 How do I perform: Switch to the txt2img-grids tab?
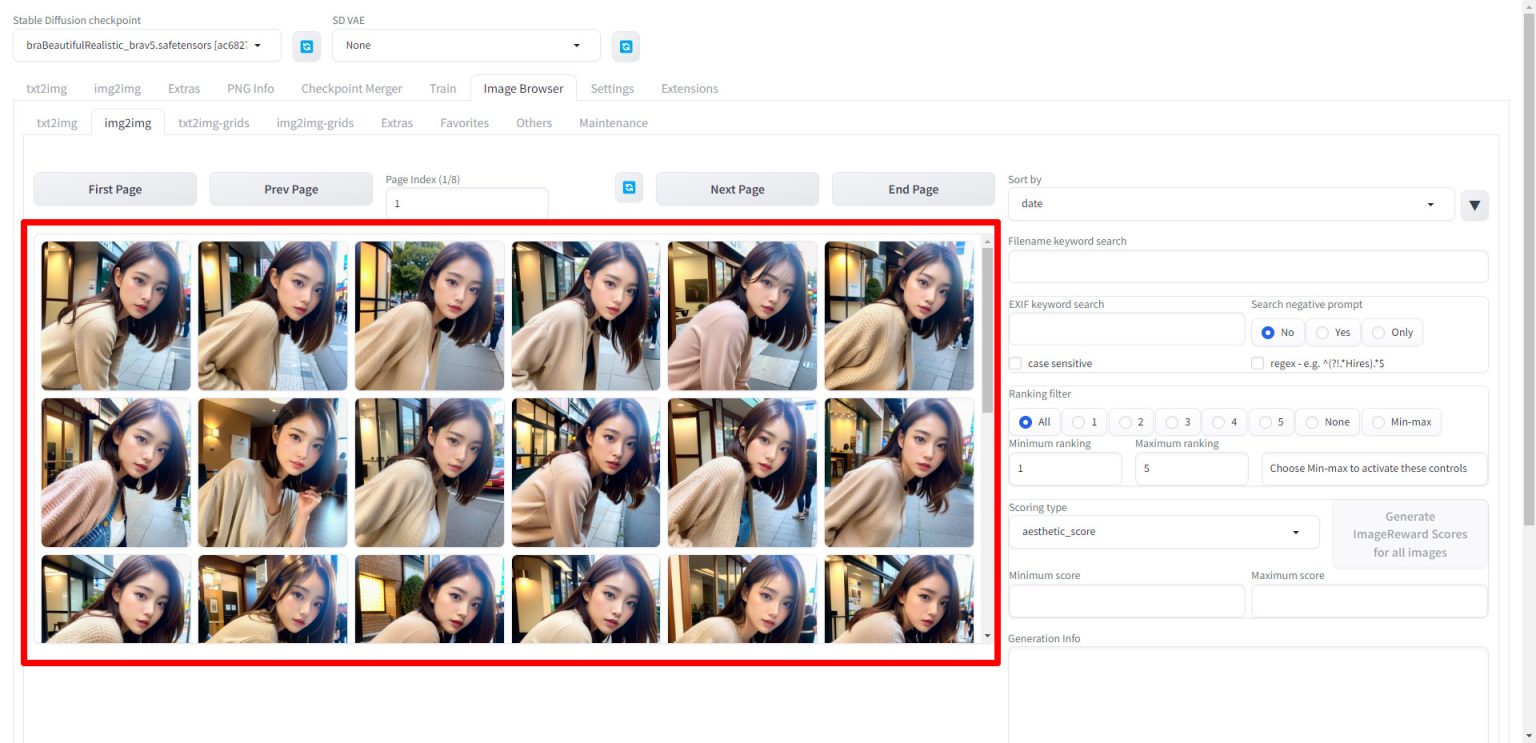pyautogui.click(x=213, y=122)
